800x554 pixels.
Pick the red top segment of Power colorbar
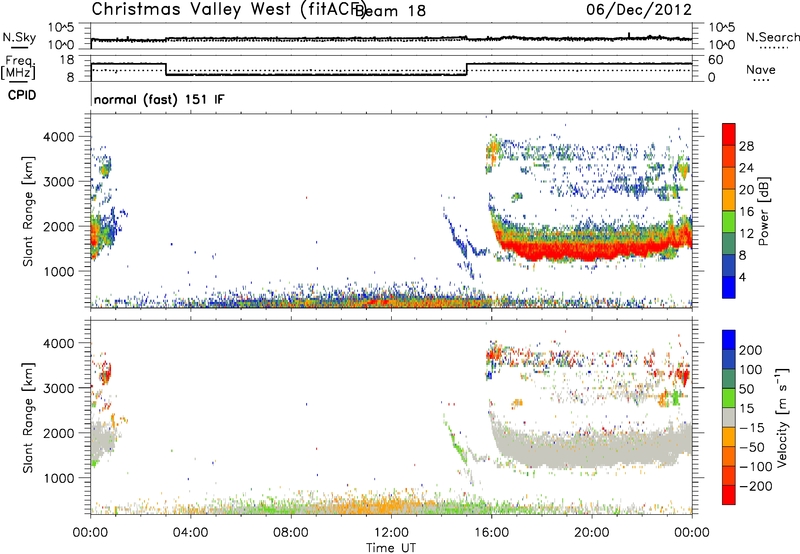click(729, 135)
